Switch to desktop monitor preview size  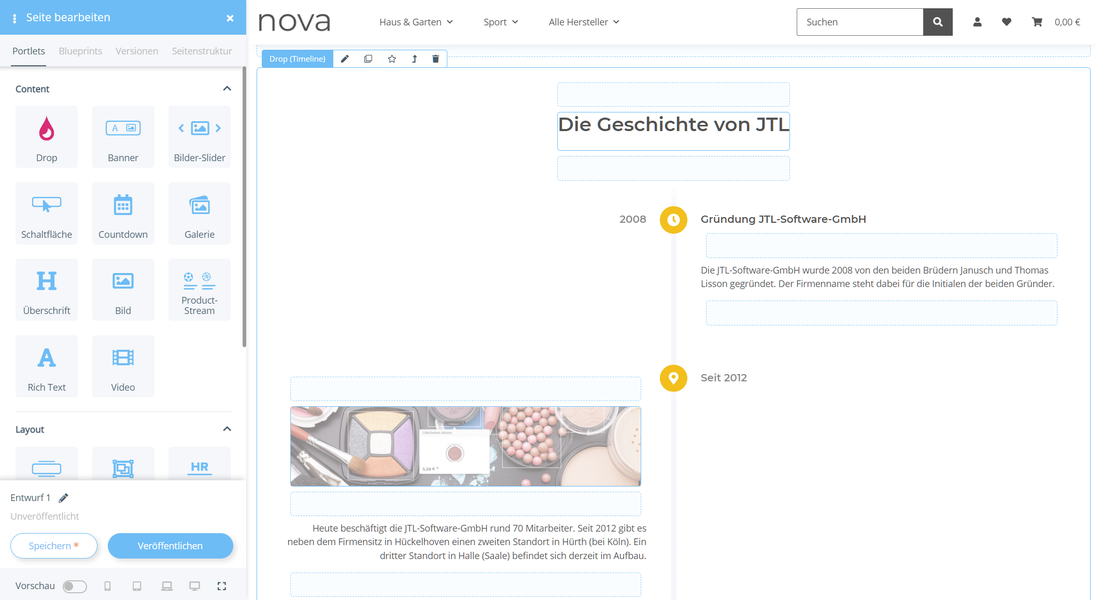coord(195,586)
